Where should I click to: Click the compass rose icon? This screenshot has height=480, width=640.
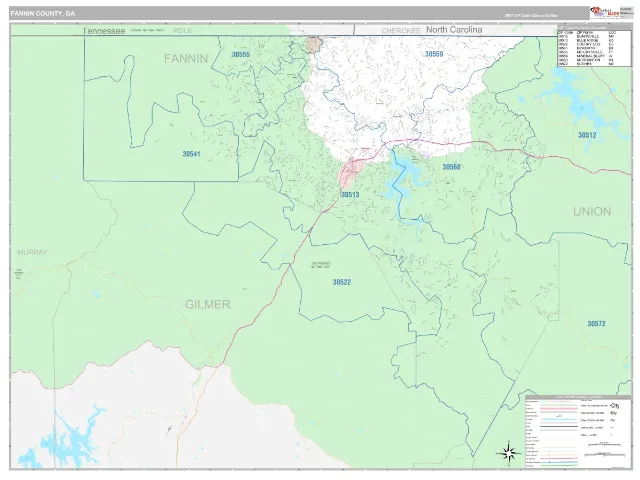click(508, 453)
